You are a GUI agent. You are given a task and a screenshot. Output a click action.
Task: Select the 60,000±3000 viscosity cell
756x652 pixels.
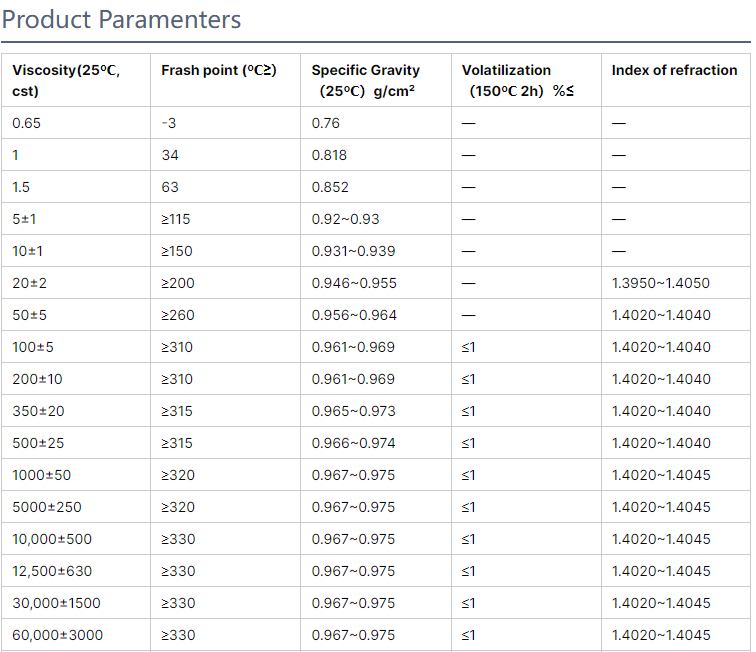click(x=57, y=635)
